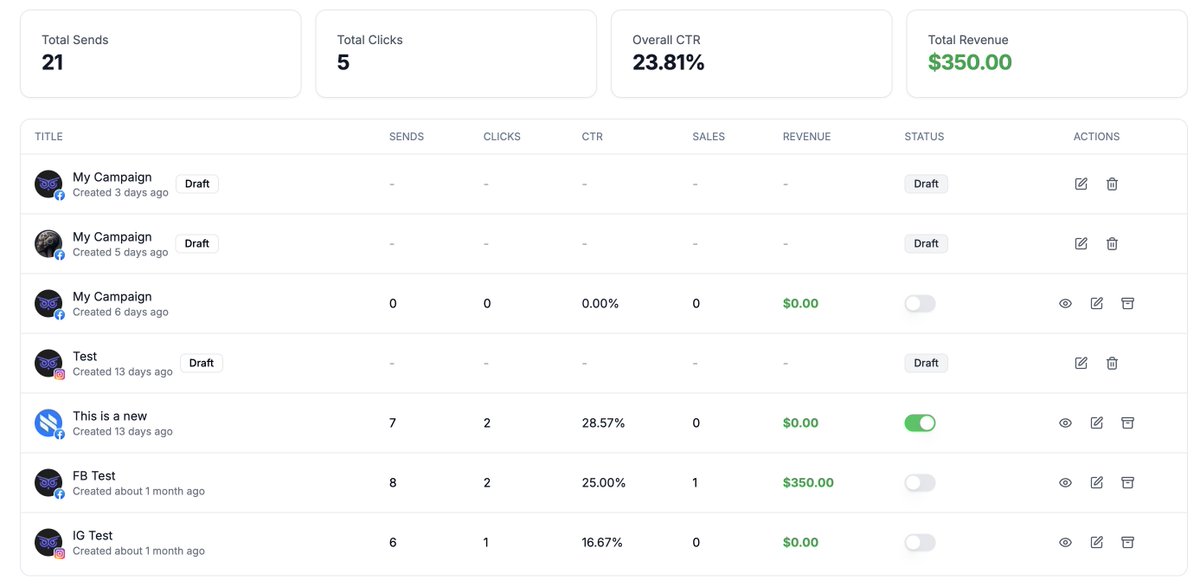
Task: Click avatar of My Campaign created 3 days ago
Action: pos(49,184)
